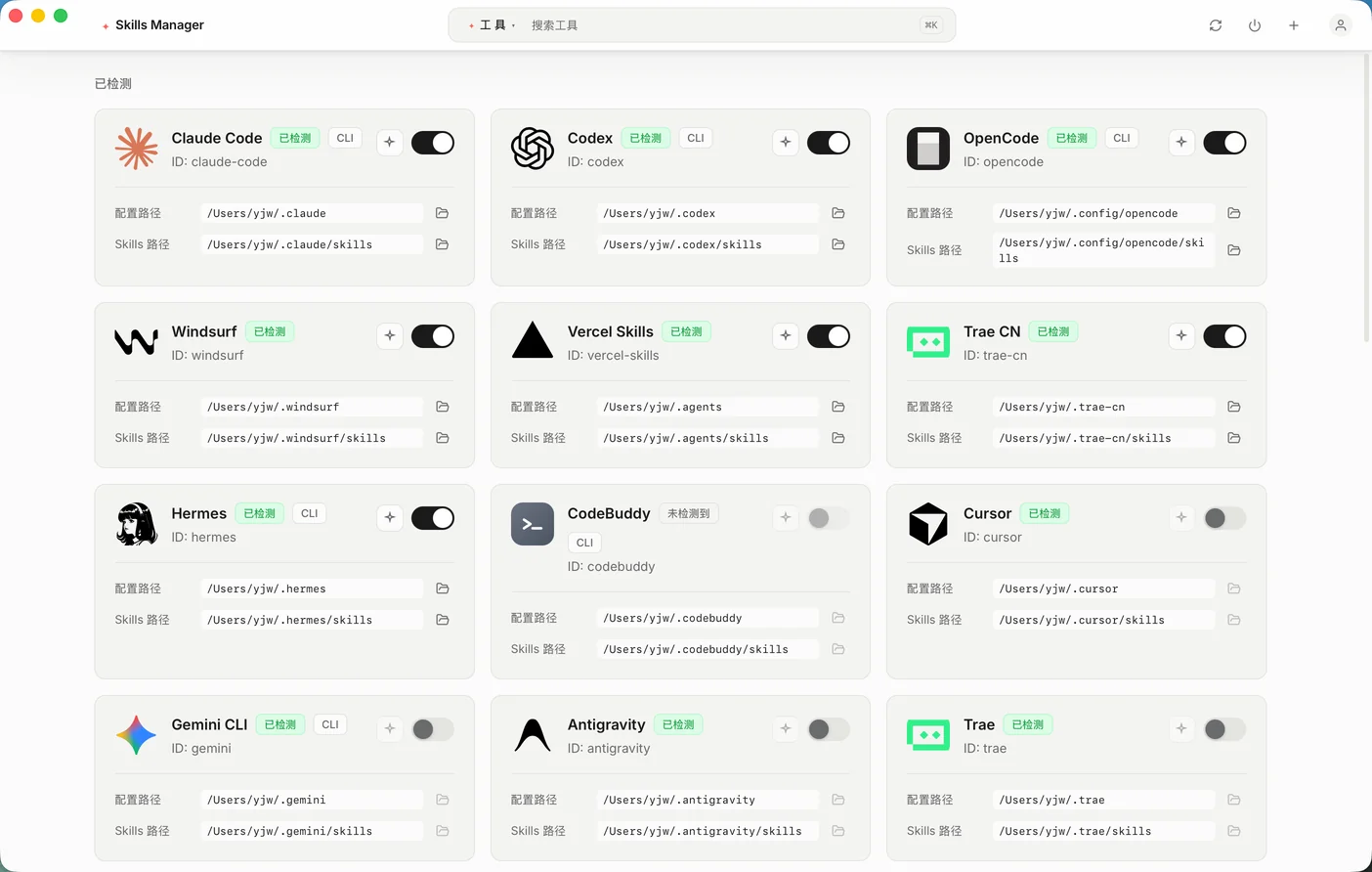The image size is (1372, 872).
Task: Click the sparkle button on the Windsurf card
Action: coord(390,336)
